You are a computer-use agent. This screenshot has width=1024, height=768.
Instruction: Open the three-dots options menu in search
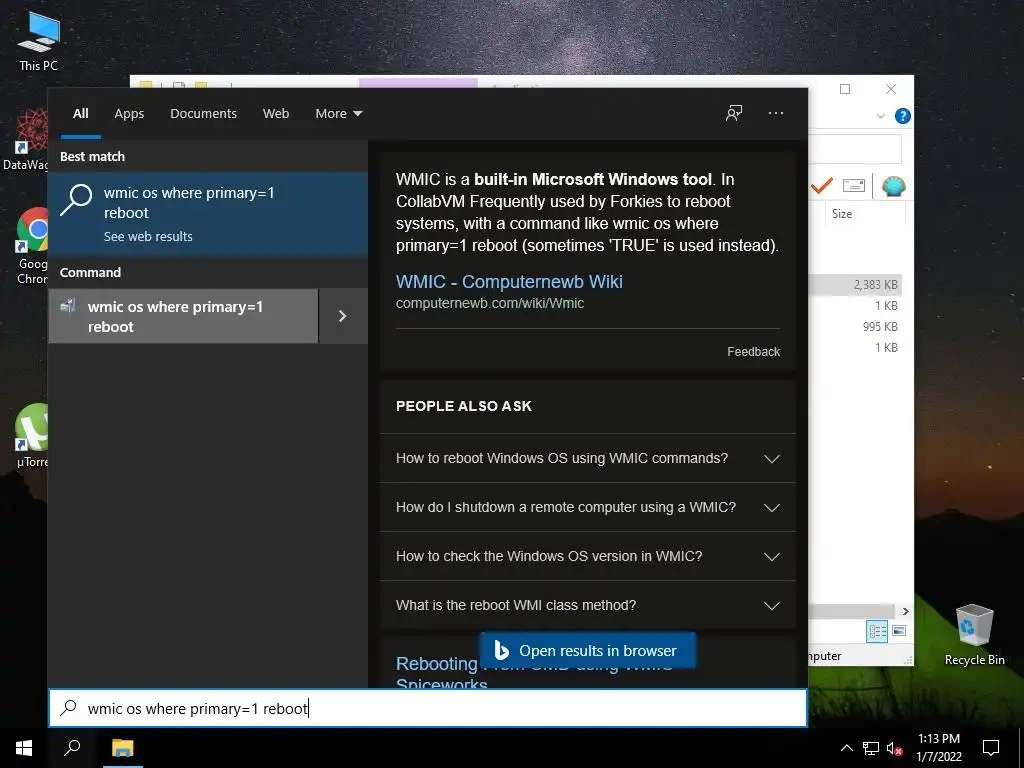(776, 113)
